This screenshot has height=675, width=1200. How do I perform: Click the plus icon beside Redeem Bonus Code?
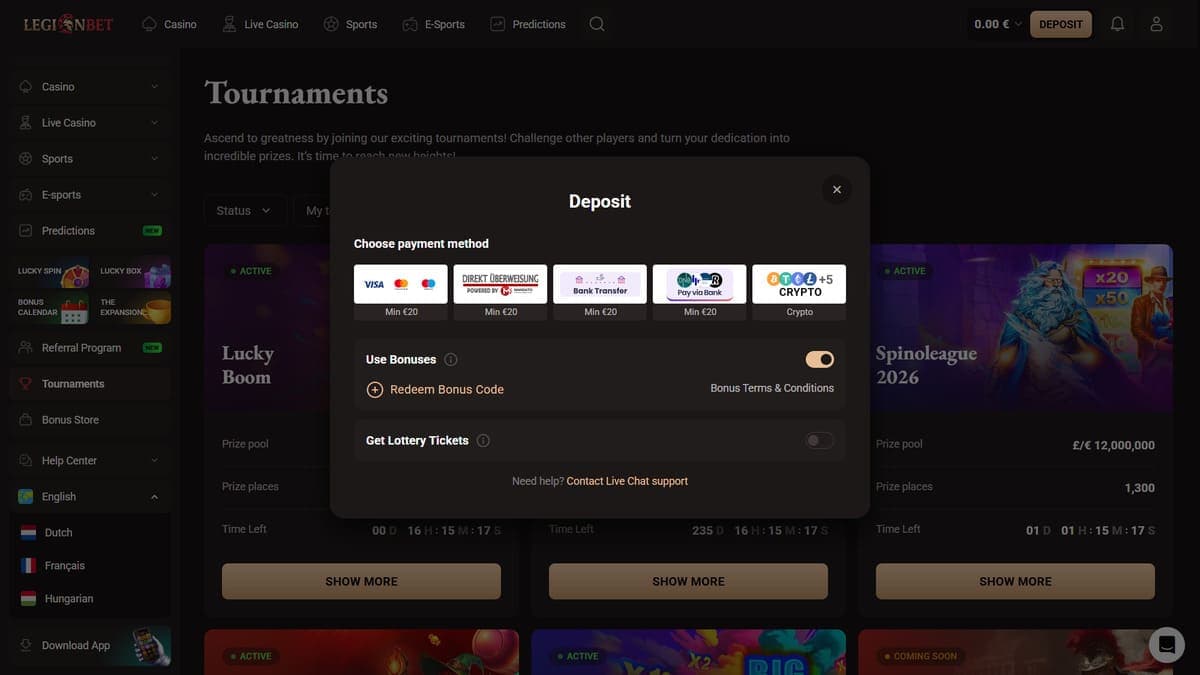click(x=375, y=390)
